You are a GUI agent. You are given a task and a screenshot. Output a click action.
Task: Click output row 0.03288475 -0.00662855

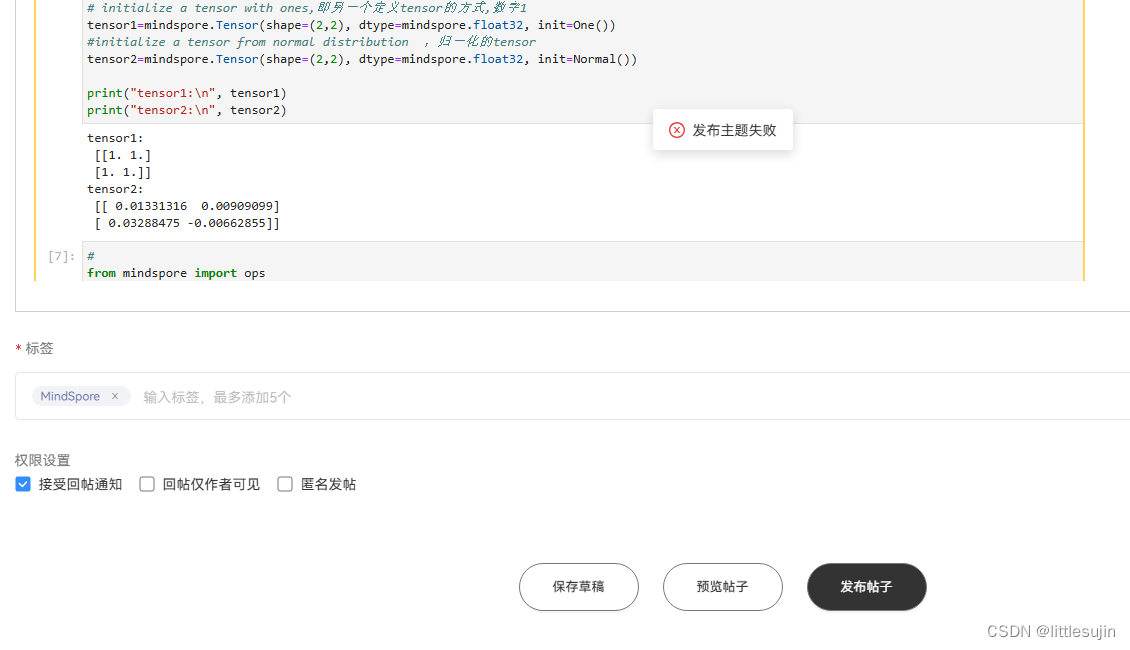point(187,223)
